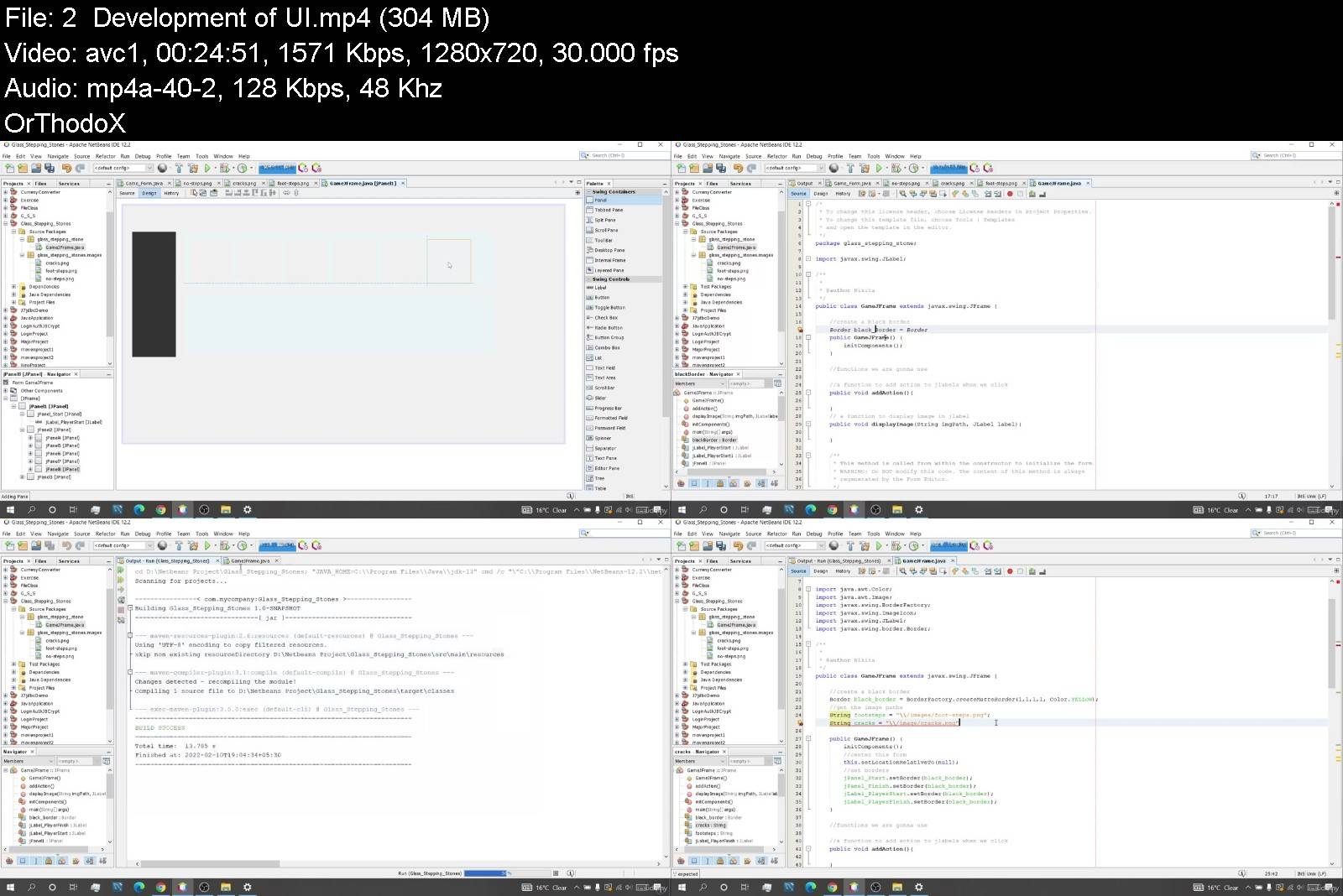Select Label control in Palette

point(625,288)
